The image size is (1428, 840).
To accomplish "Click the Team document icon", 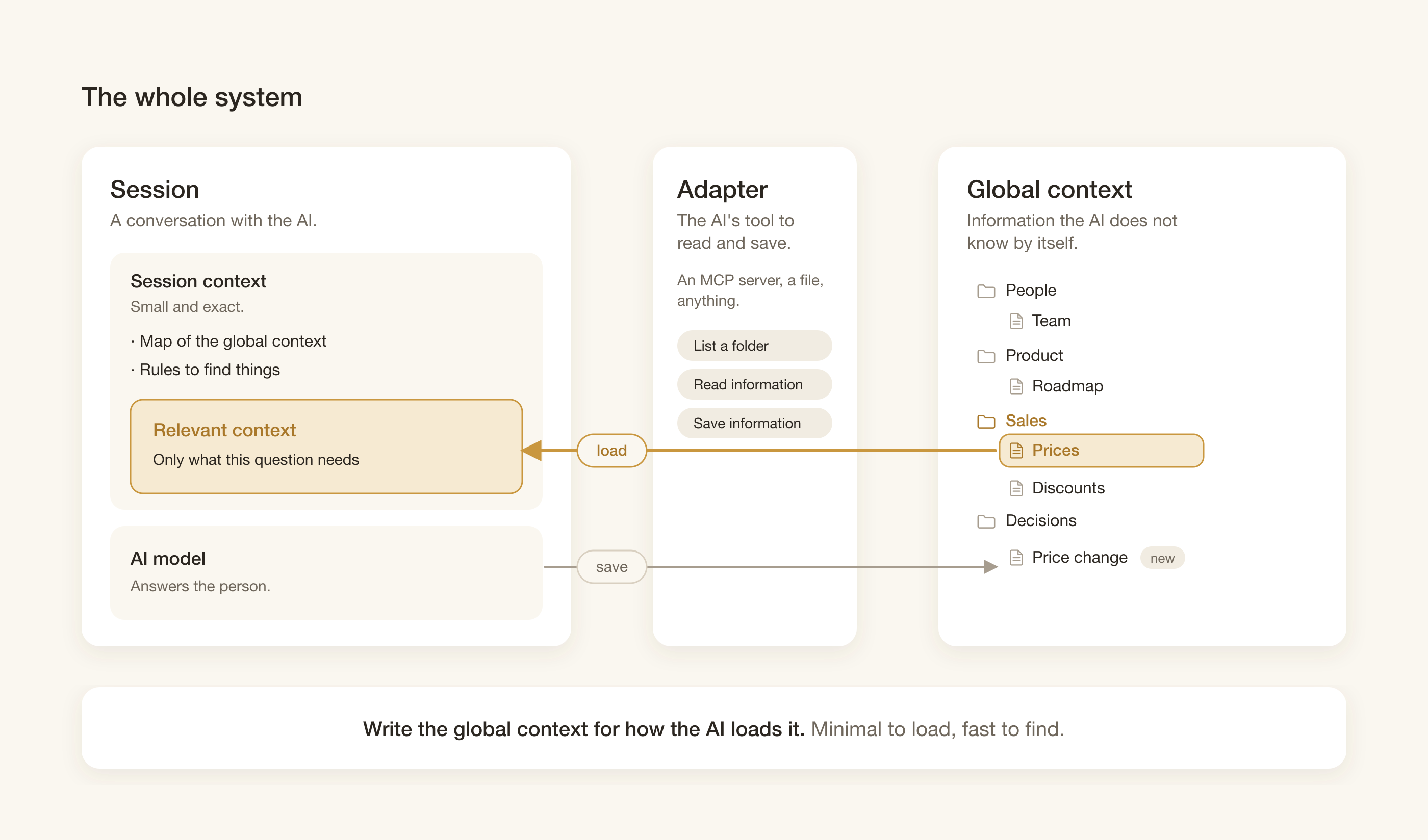I will point(1016,321).
